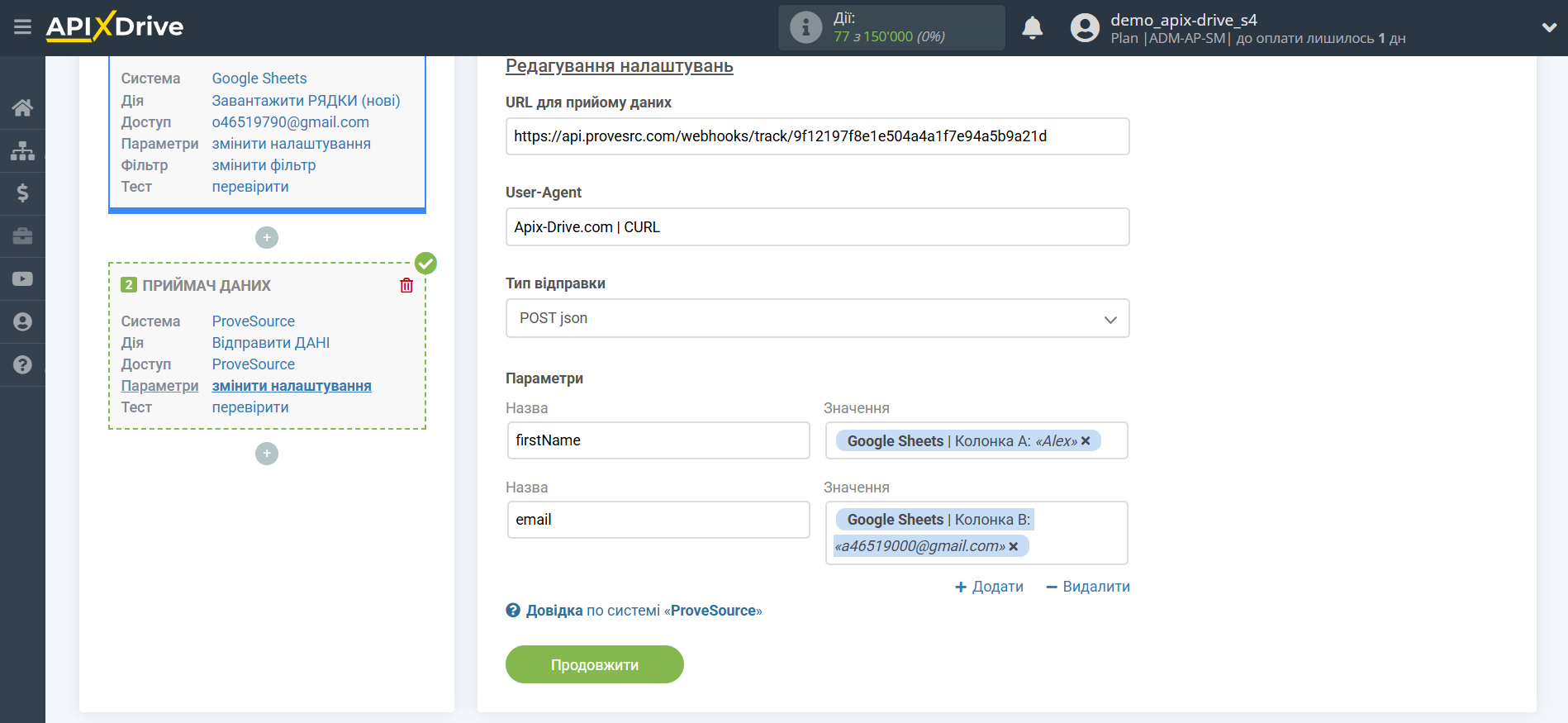Click the demo_apix-drive_s4 account name
Screen dimensions: 1568x723
[1184, 20]
